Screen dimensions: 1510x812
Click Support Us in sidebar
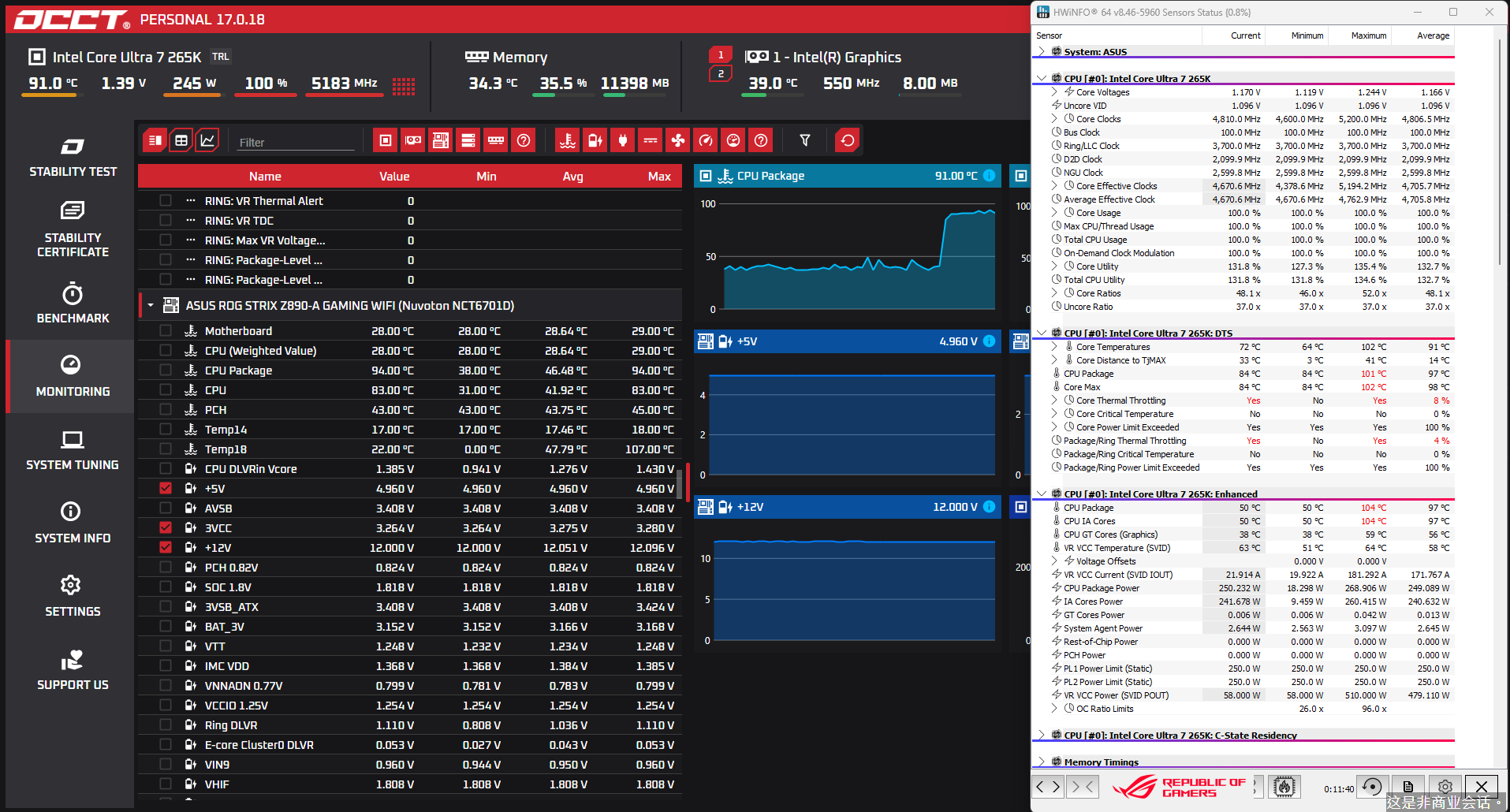tap(73, 670)
